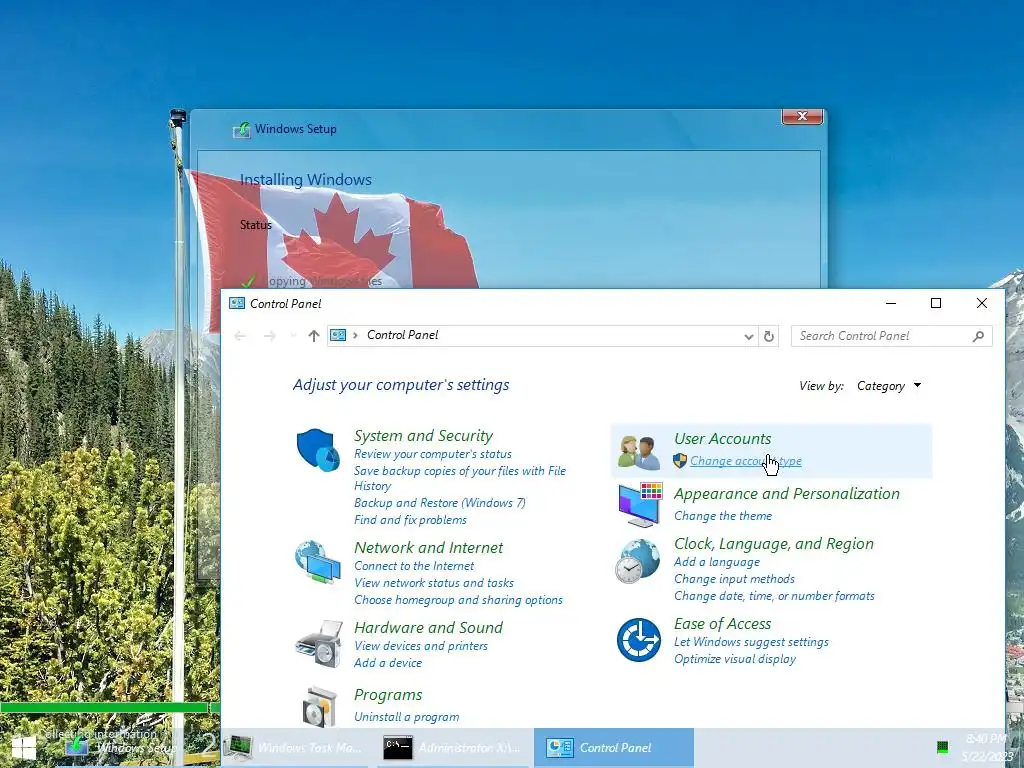Open Change date, time, or number formats

click(x=774, y=596)
